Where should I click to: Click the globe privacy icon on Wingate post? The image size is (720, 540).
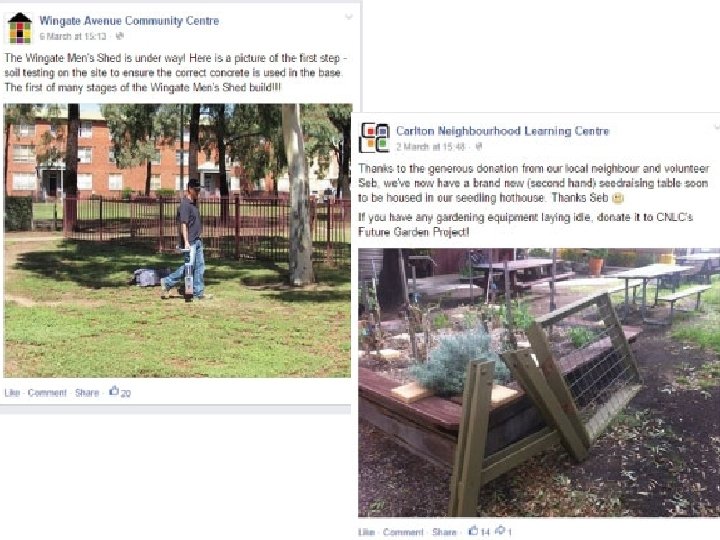coord(119,36)
